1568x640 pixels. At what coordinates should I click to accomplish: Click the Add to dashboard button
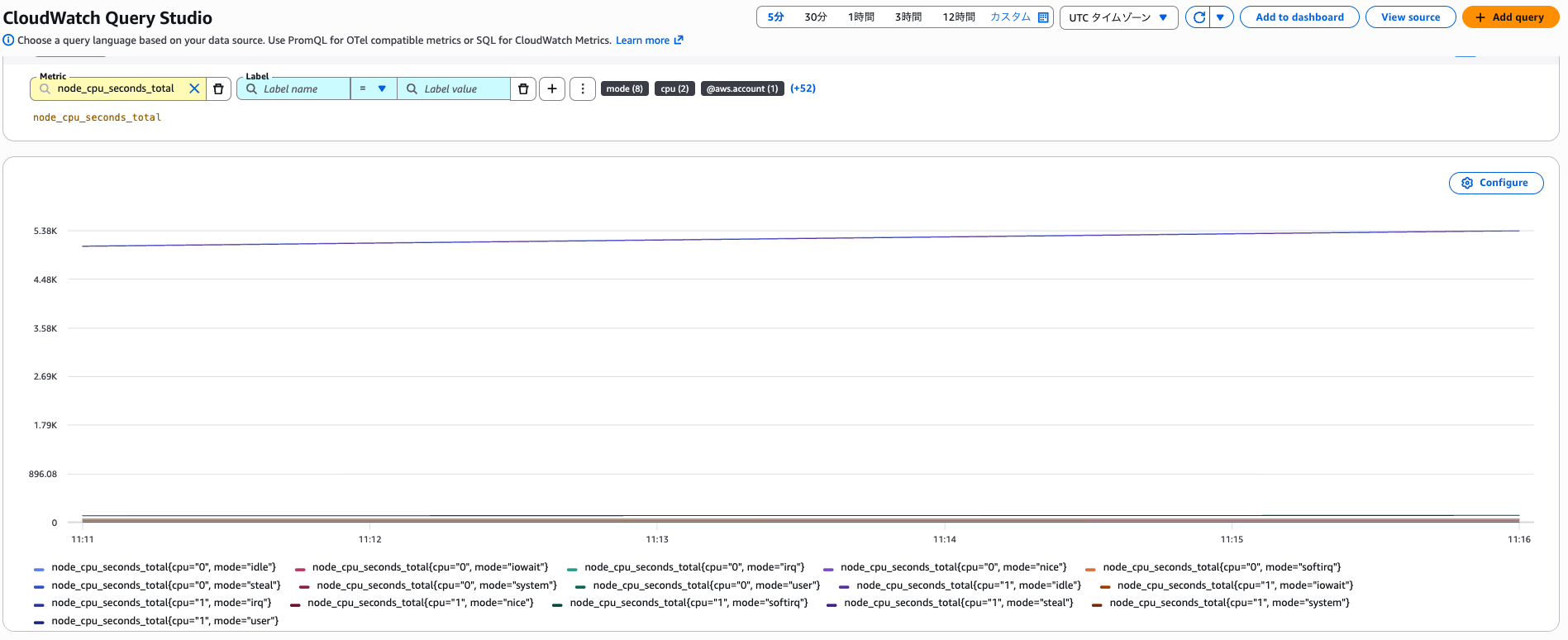(1299, 17)
